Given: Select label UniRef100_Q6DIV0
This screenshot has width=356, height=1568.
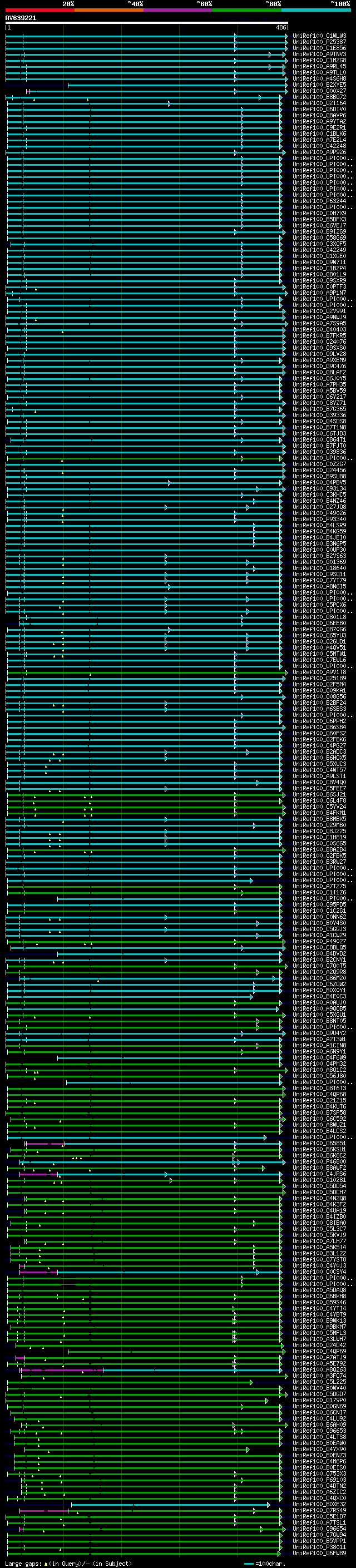Looking at the screenshot, I should coord(319,110).
